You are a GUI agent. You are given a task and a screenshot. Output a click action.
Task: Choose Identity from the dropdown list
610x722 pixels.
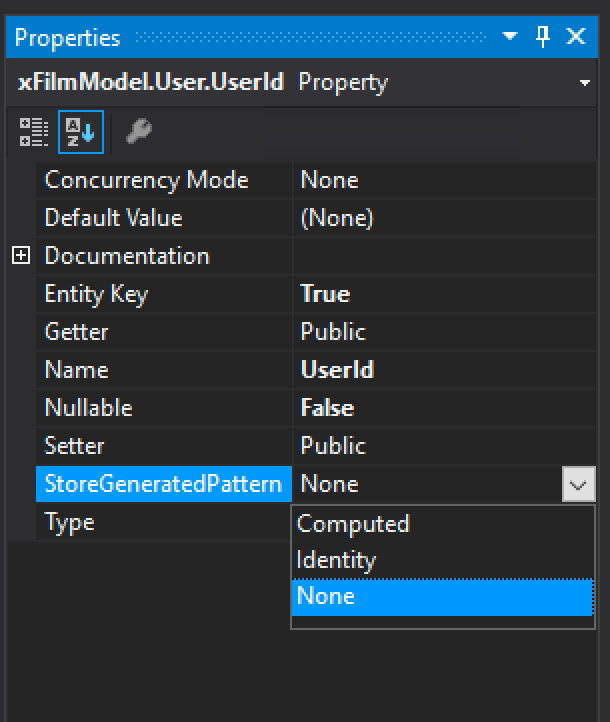(x=336, y=560)
